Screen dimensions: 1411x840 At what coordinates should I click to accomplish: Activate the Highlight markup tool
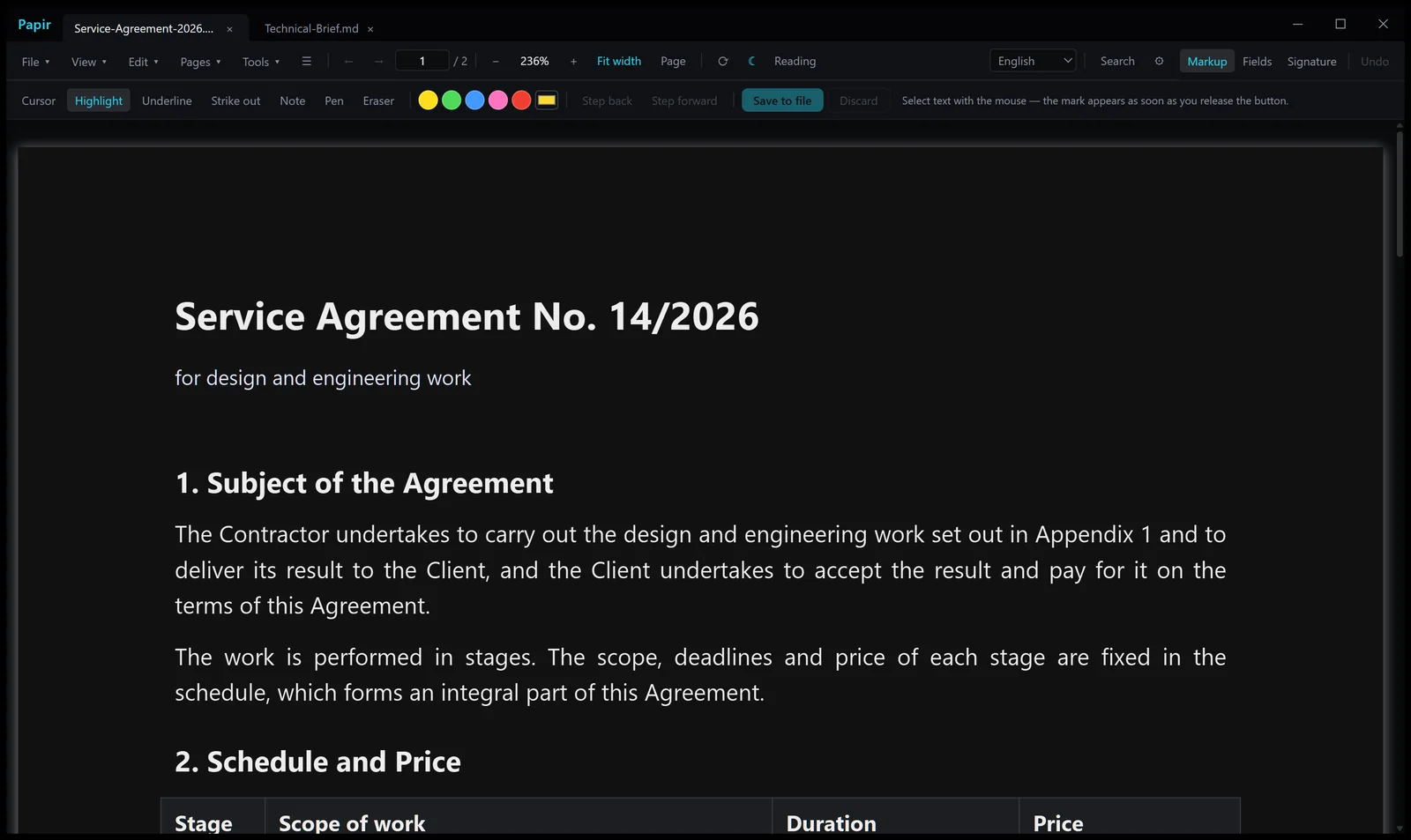pyautogui.click(x=99, y=101)
